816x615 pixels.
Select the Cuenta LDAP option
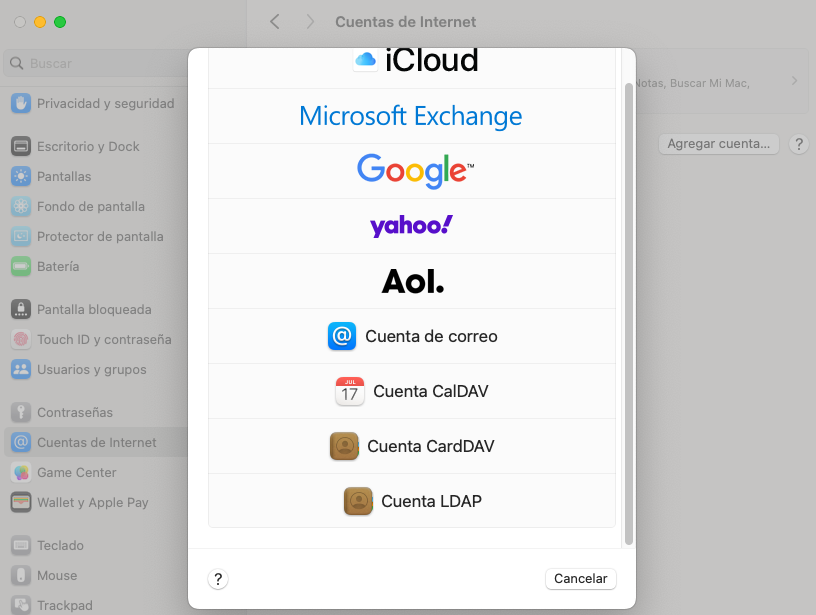(412, 501)
